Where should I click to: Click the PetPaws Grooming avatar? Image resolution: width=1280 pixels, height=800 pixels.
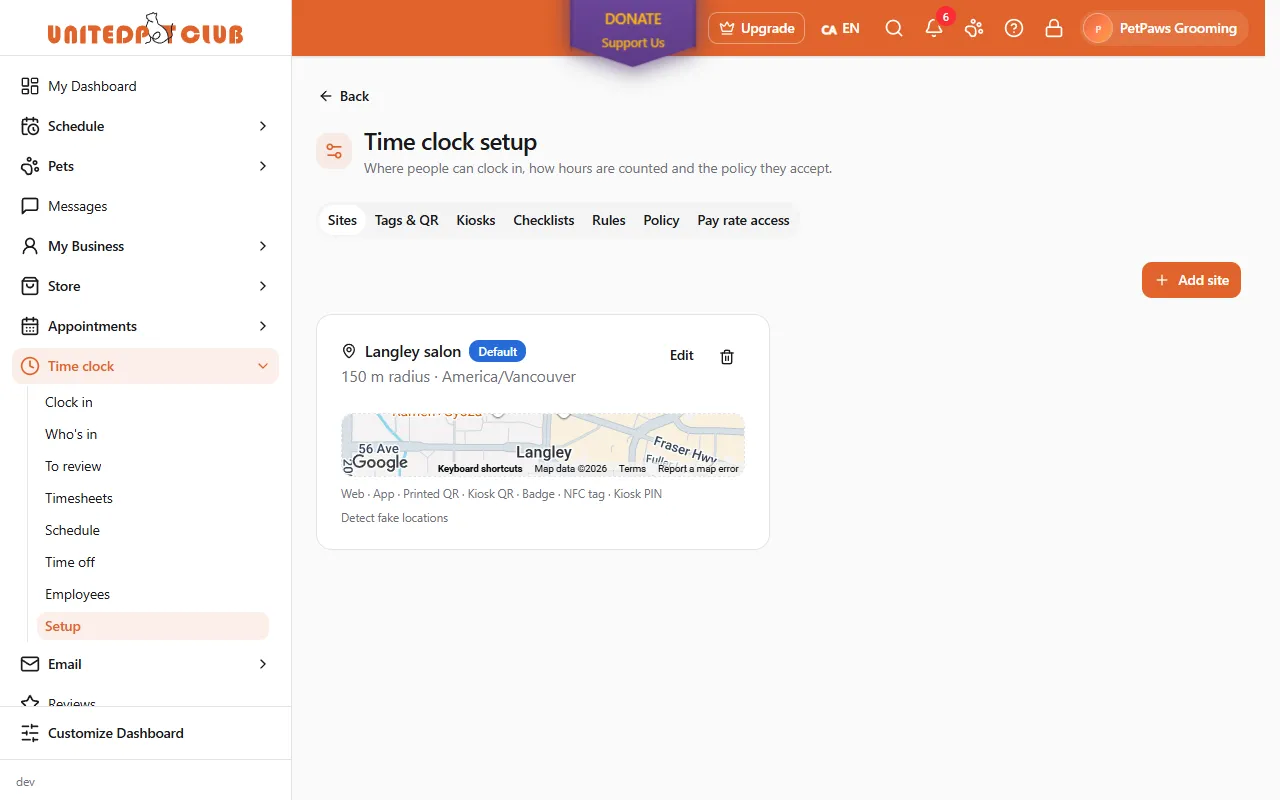1098,28
